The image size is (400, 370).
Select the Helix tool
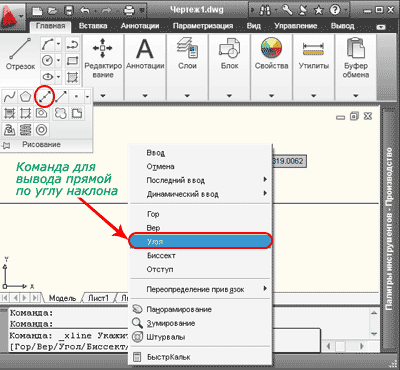(x=25, y=130)
